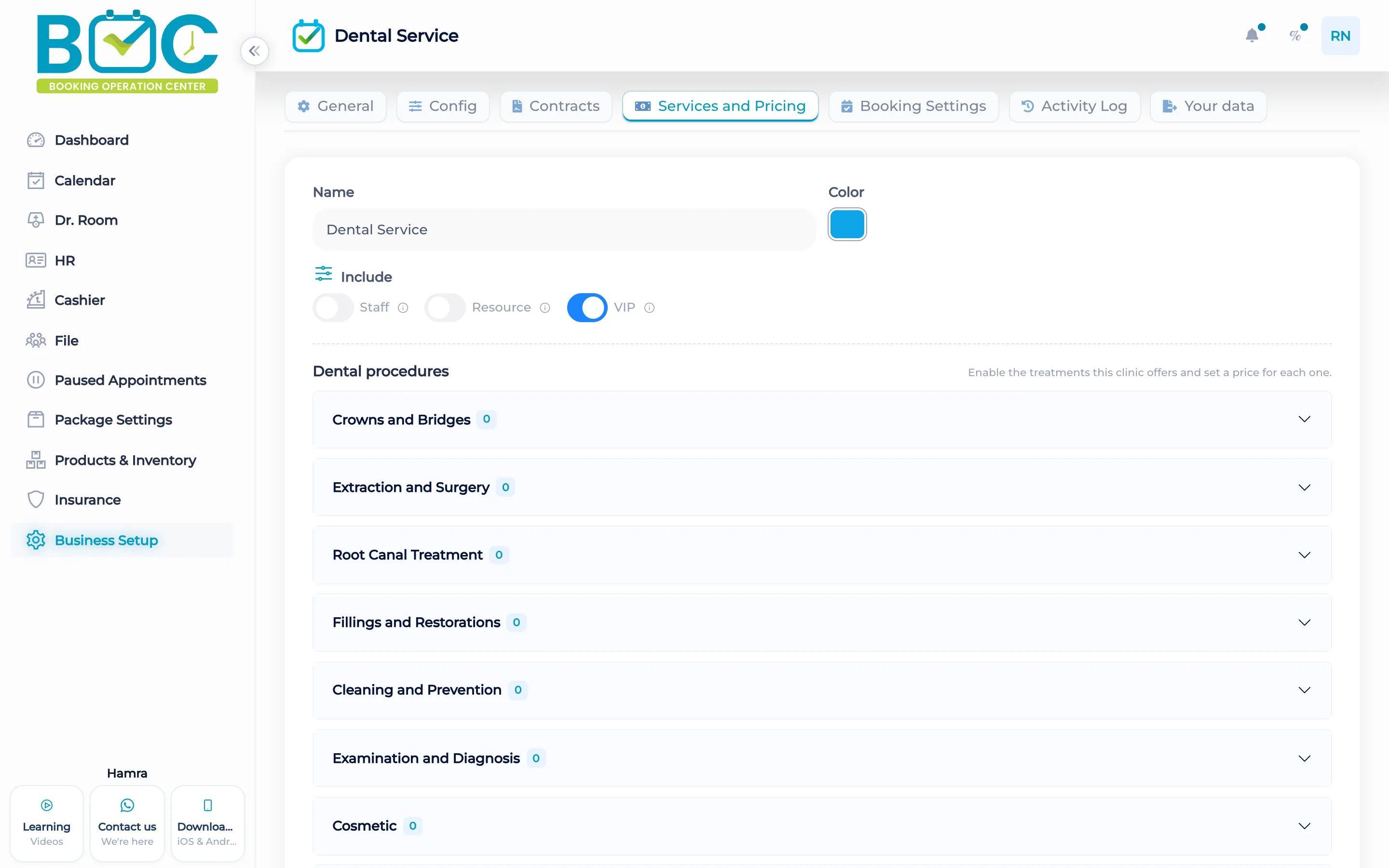The width and height of the screenshot is (1389, 868).
Task: Click the Insurance shield icon
Action: click(x=36, y=500)
